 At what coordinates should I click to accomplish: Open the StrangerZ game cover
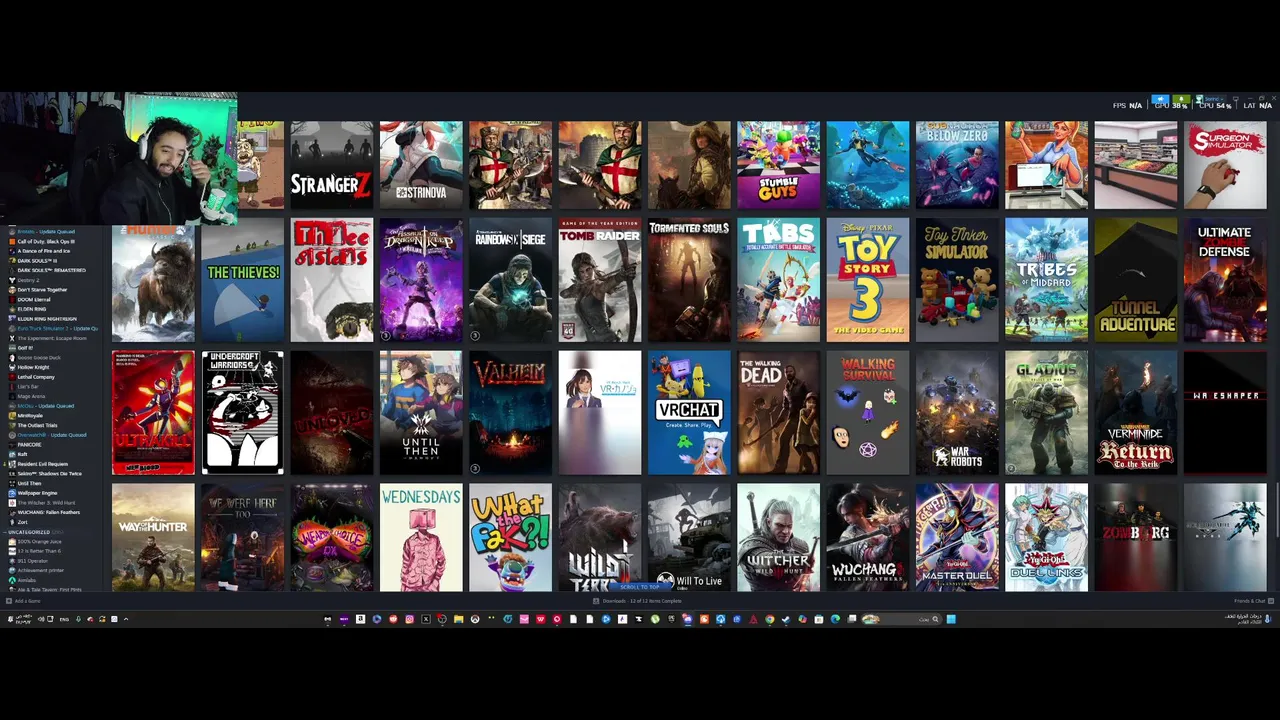click(331, 165)
